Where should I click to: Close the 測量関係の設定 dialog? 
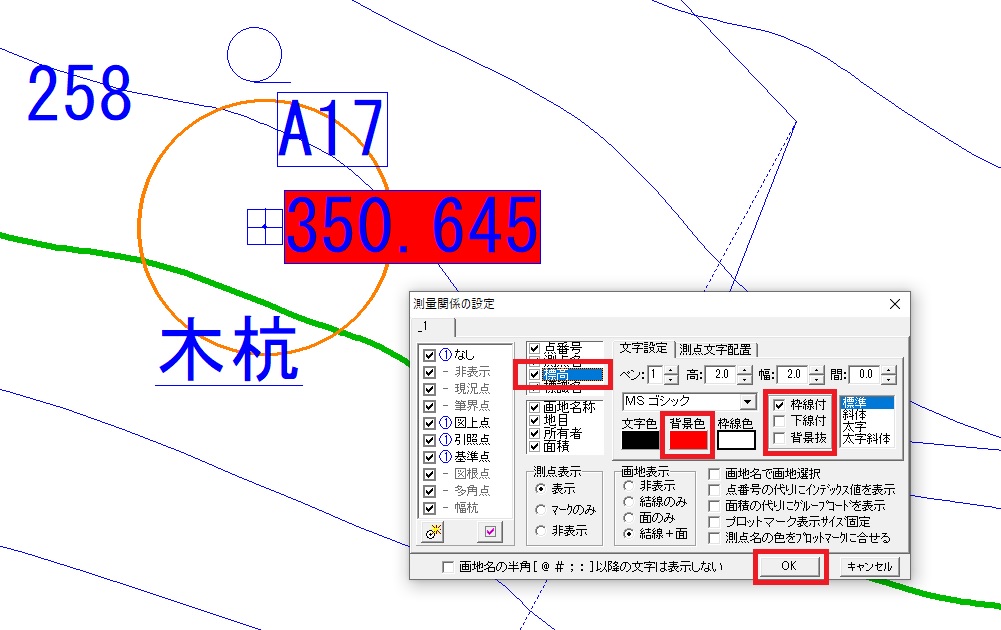pyautogui.click(x=894, y=304)
